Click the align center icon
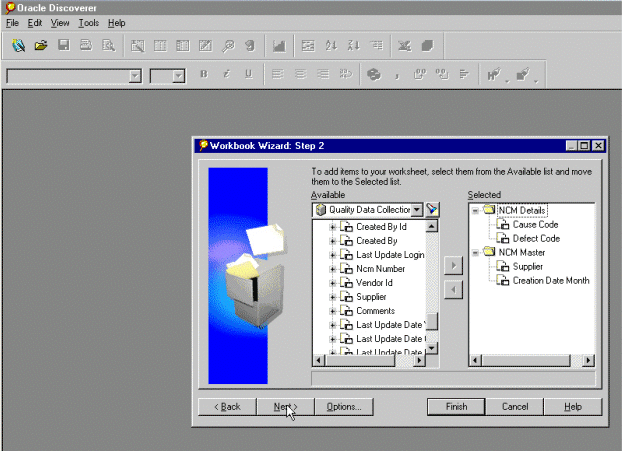The width and height of the screenshot is (622, 452). pos(300,74)
